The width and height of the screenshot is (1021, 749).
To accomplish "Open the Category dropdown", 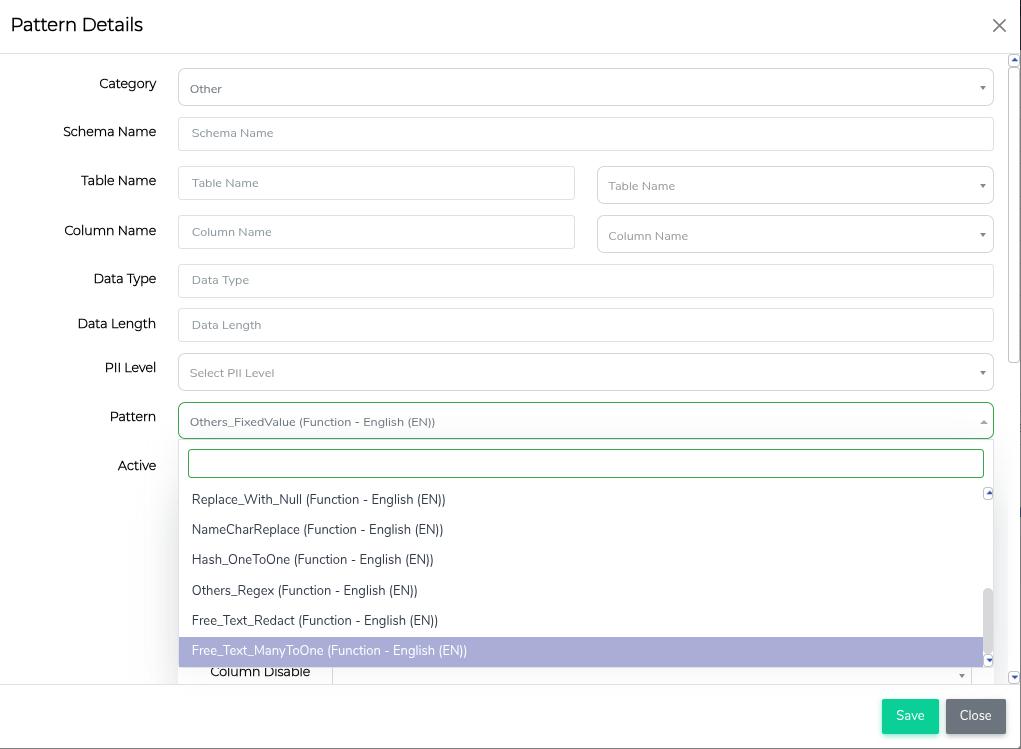I will pyautogui.click(x=585, y=88).
